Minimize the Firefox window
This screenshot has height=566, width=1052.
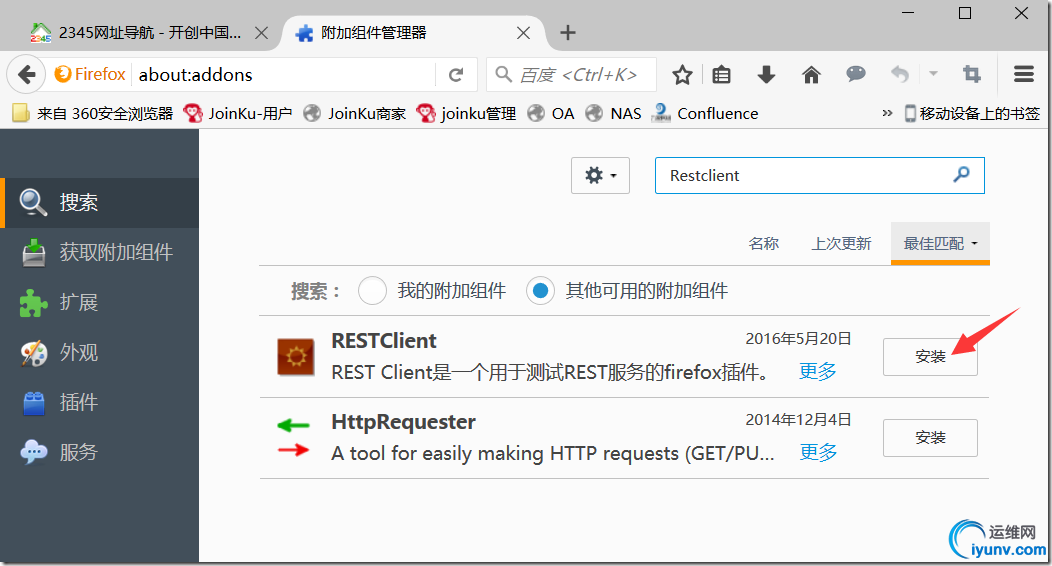(908, 13)
